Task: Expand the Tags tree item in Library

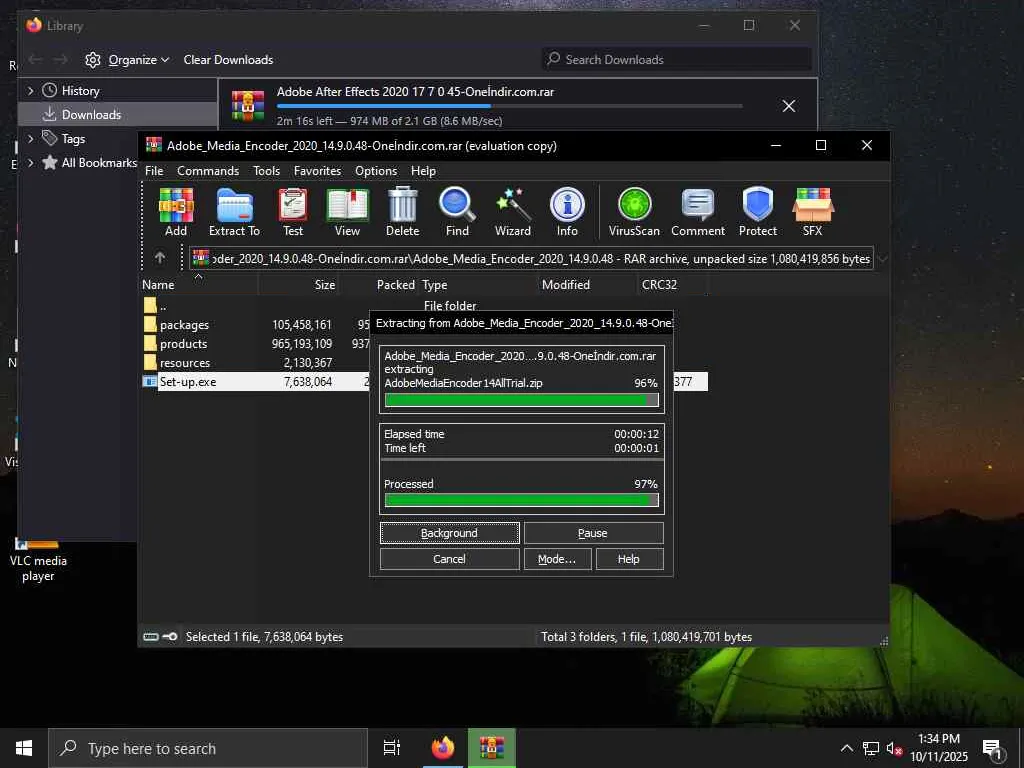Action: point(30,138)
